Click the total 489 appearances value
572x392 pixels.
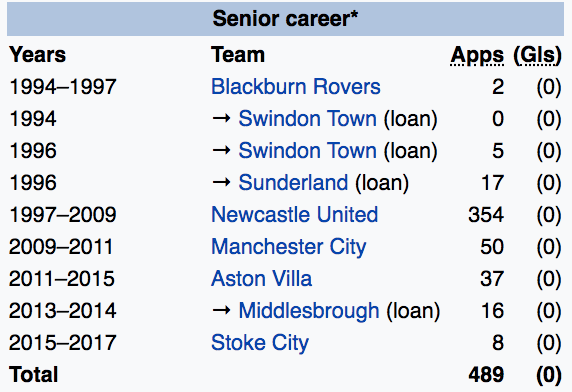(x=486, y=374)
